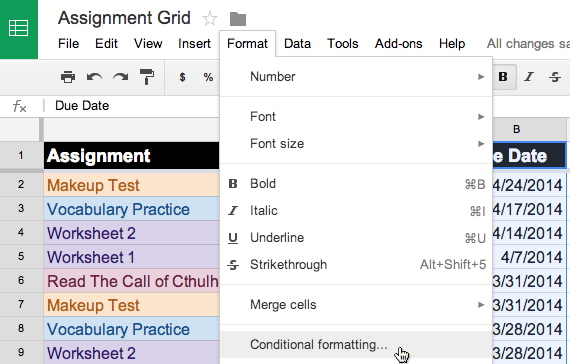Click the Print toolbar icon
This screenshot has height=364, width=570.
[x=68, y=77]
